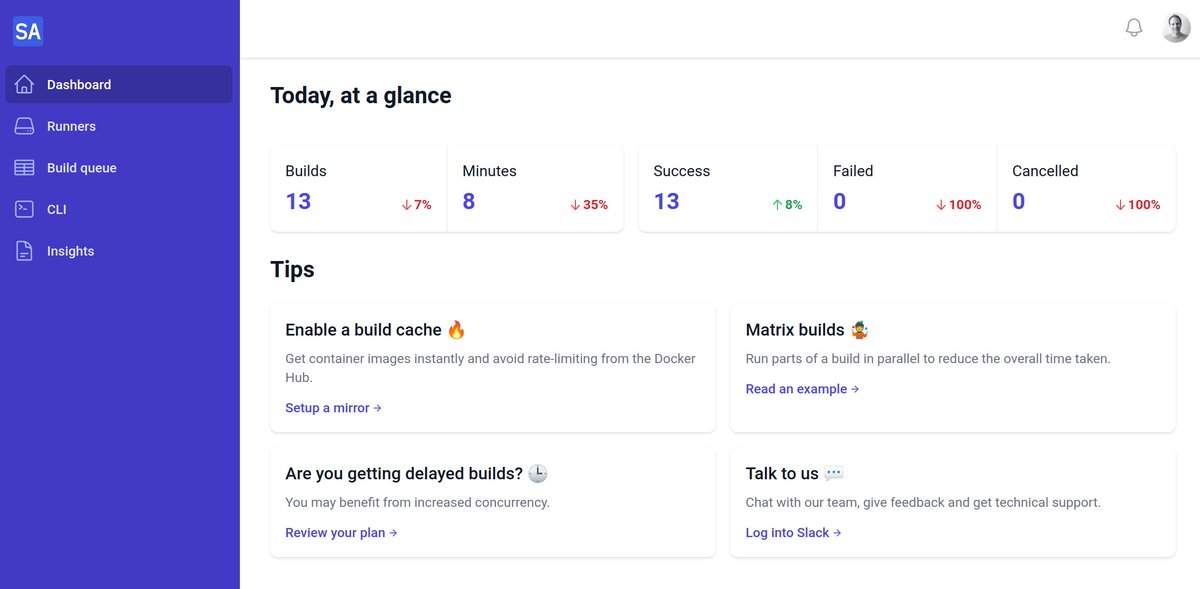This screenshot has width=1200, height=589.
Task: Click the Minutes stat card
Action: point(537,188)
